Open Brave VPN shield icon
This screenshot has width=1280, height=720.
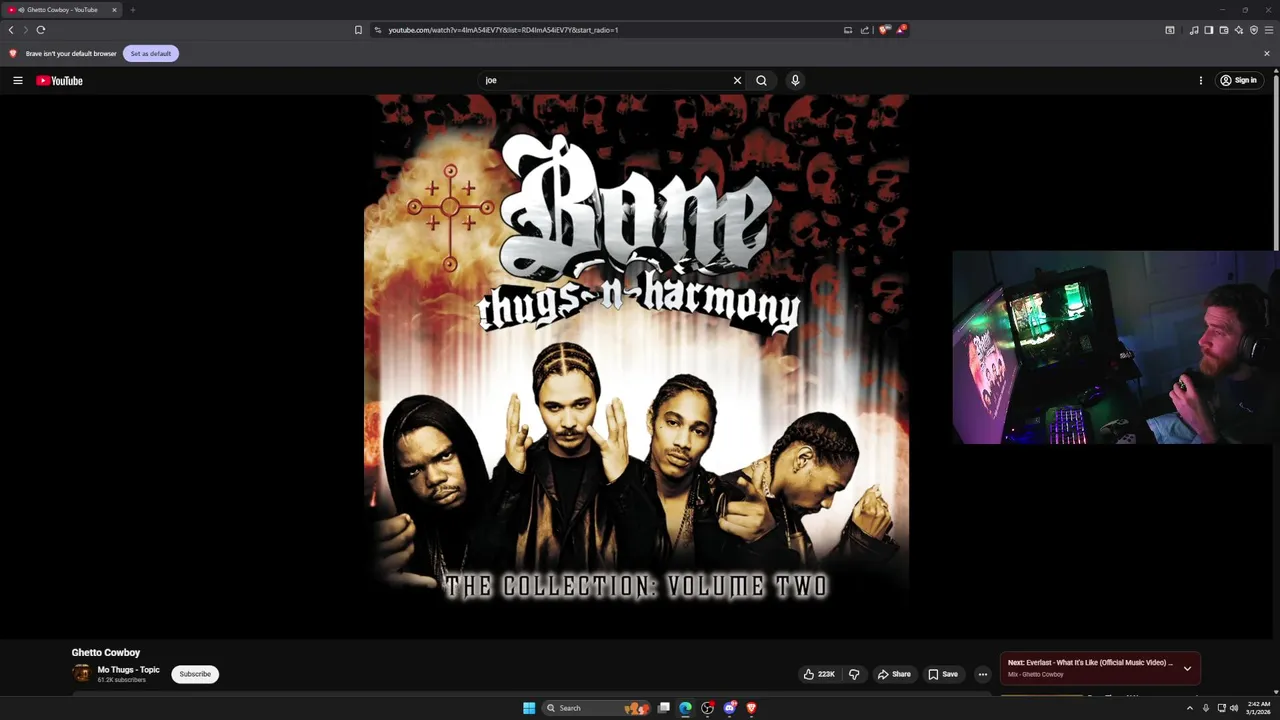tap(1253, 30)
